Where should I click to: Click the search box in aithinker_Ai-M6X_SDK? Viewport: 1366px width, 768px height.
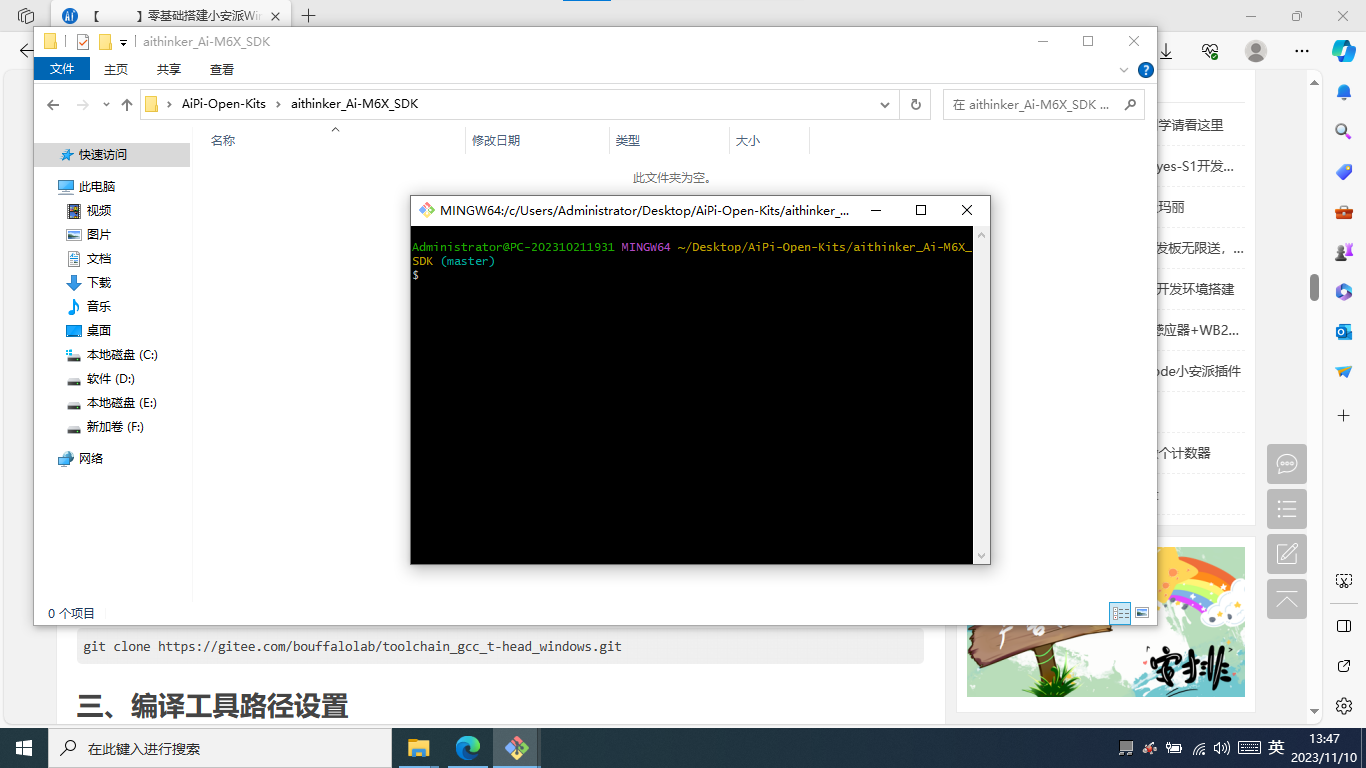[1043, 104]
